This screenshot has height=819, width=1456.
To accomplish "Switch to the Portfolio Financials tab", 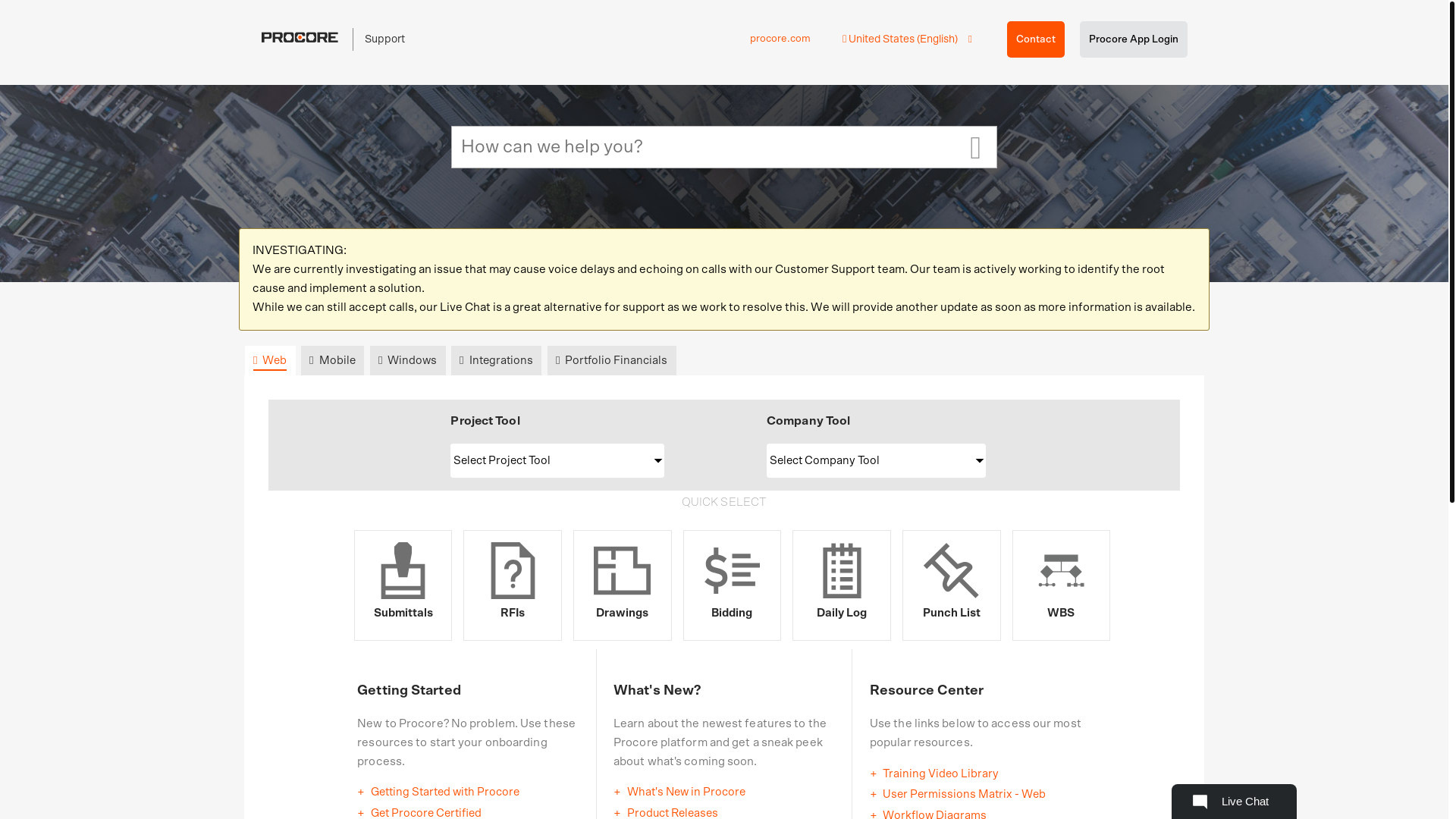I will pyautogui.click(x=612, y=360).
